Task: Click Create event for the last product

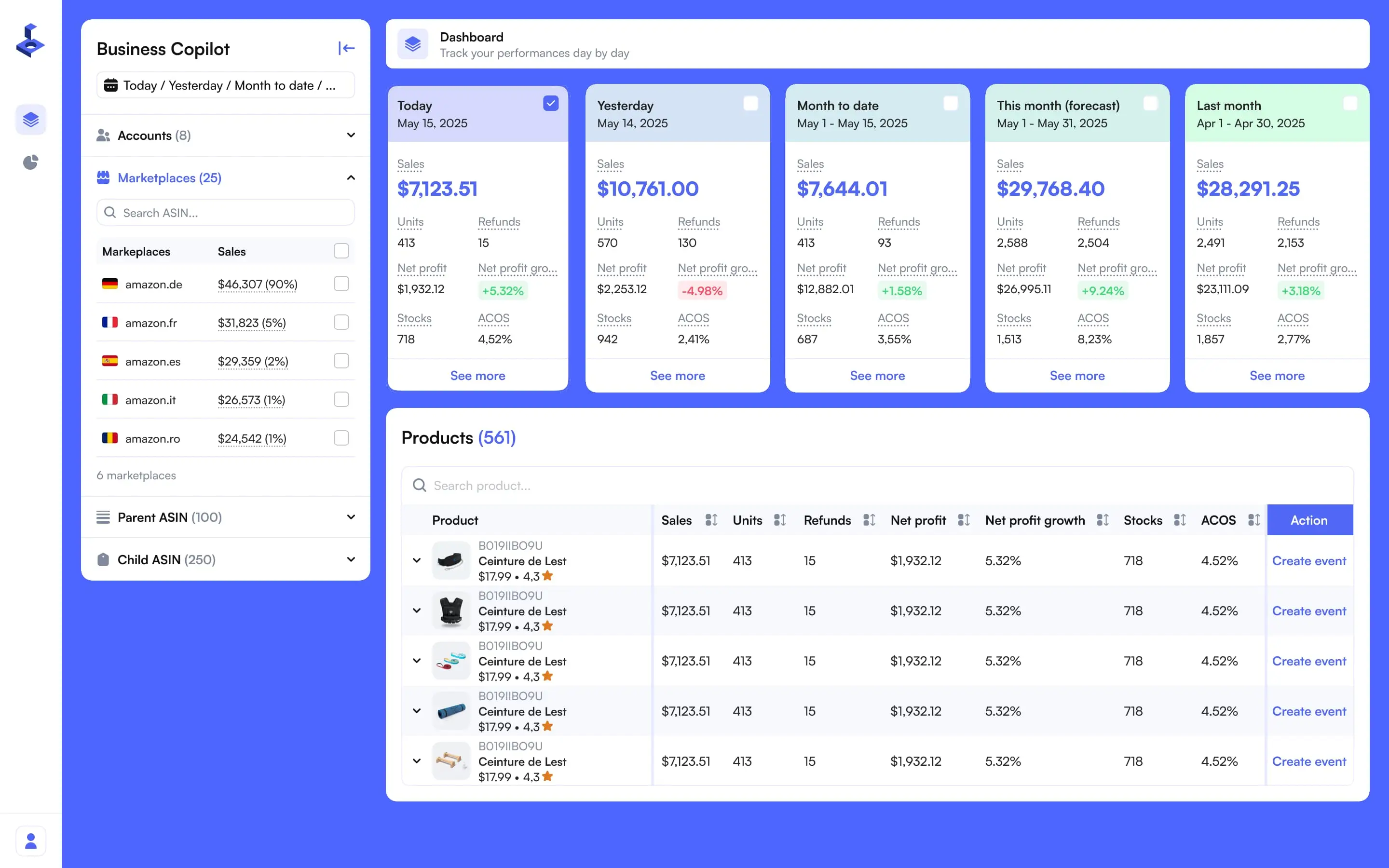Action: coord(1308,761)
